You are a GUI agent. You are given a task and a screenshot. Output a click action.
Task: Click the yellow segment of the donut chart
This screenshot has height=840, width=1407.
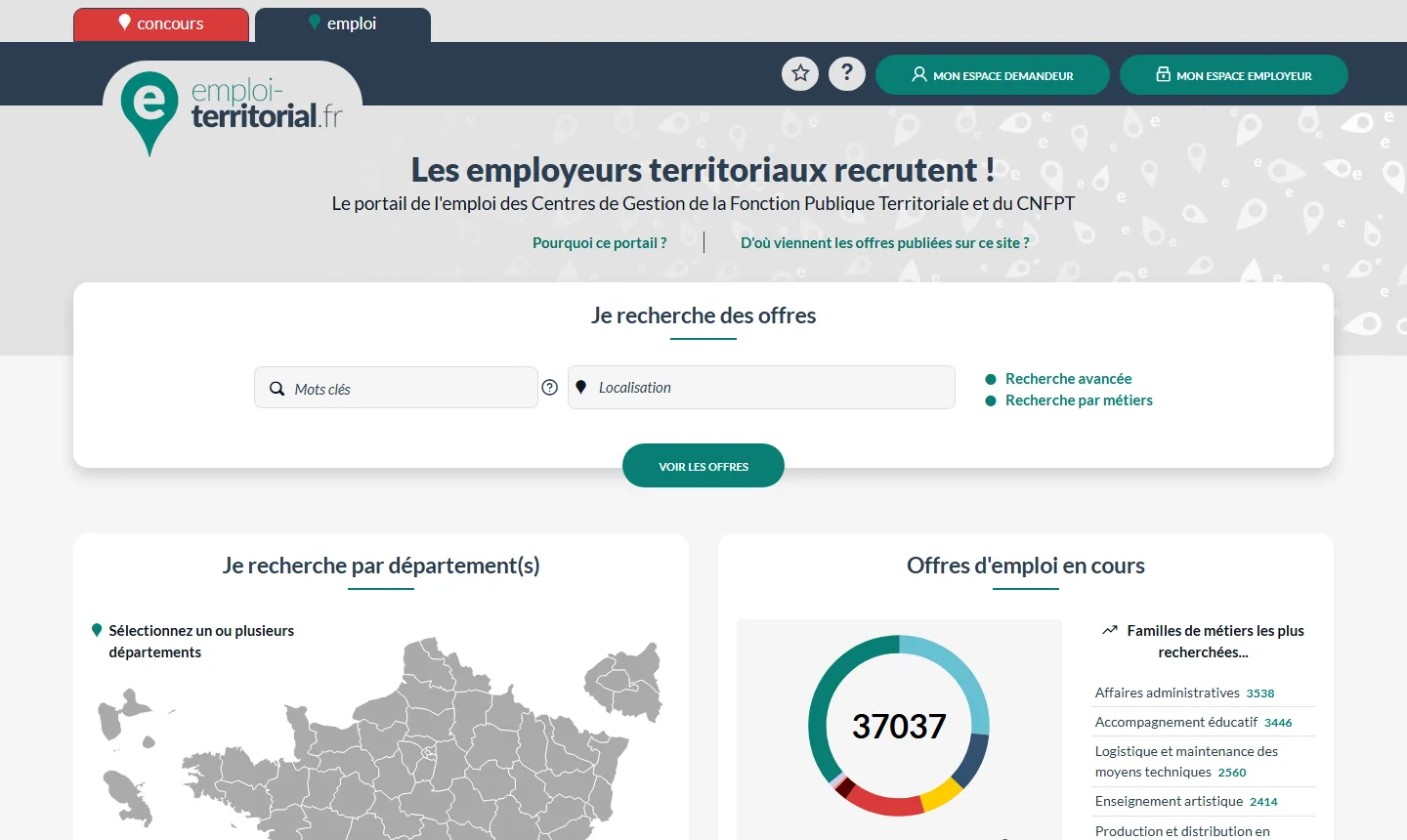[x=943, y=794]
